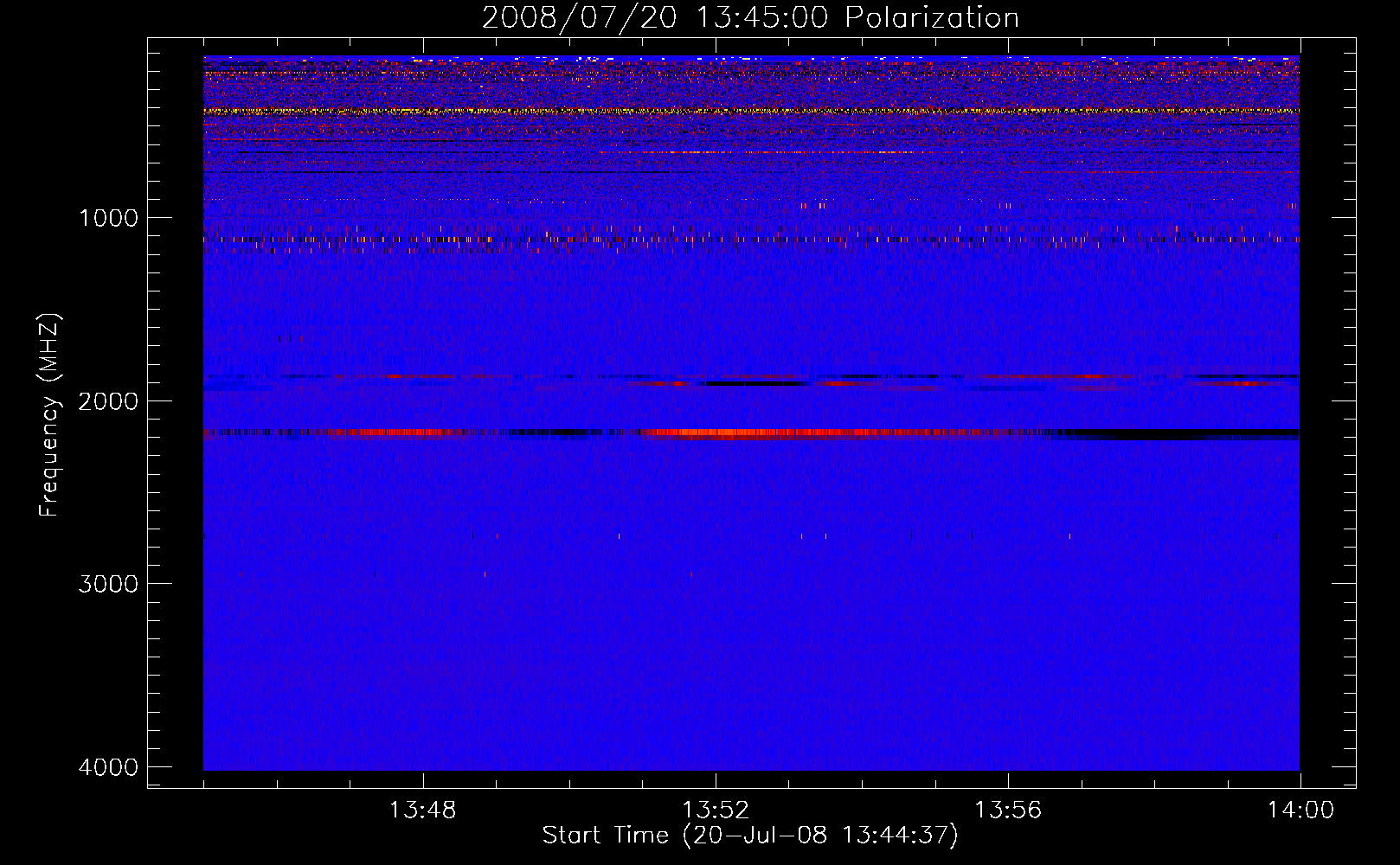Image resolution: width=1400 pixels, height=865 pixels.
Task: Click the "Frequency (MHZ)" axis label
Action: [x=50, y=415]
